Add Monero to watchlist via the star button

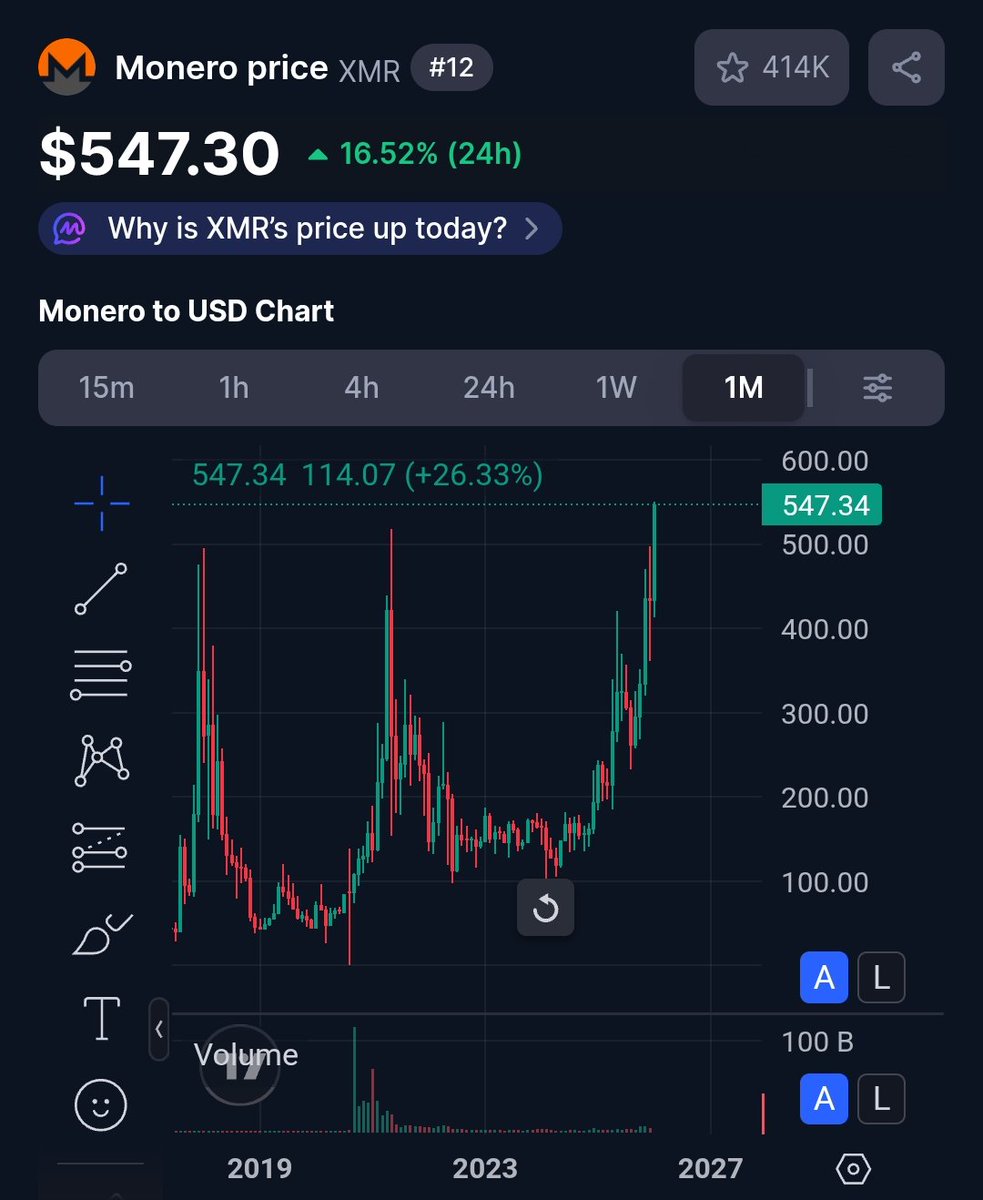coord(771,67)
